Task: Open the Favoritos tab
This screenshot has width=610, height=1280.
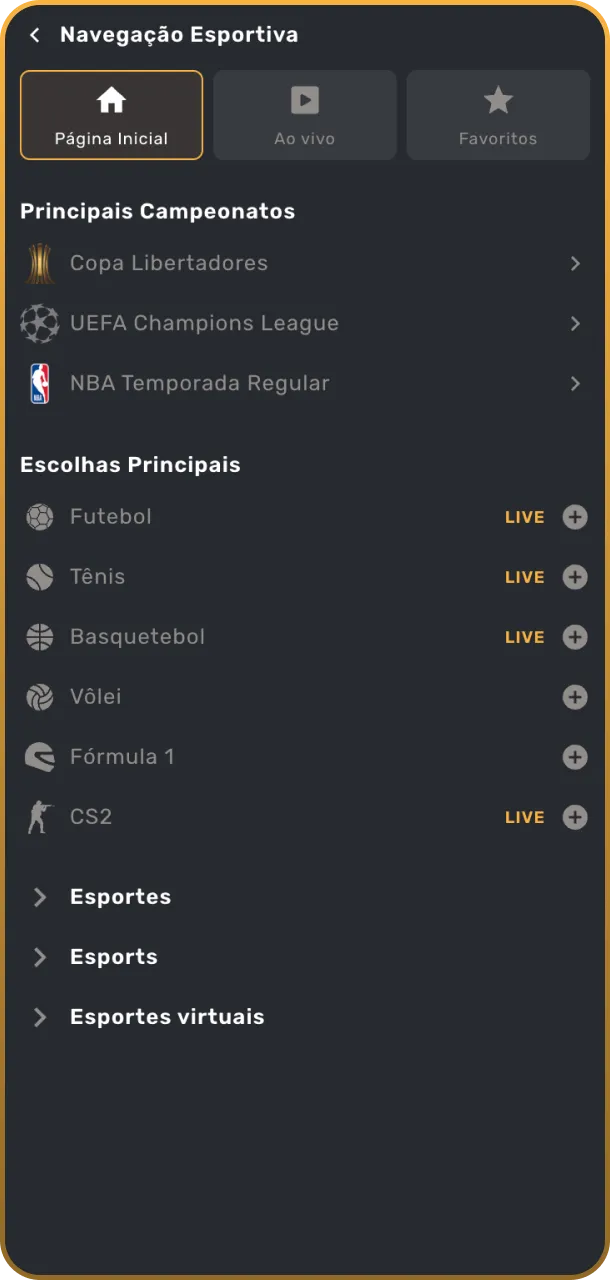Action: click(x=497, y=114)
